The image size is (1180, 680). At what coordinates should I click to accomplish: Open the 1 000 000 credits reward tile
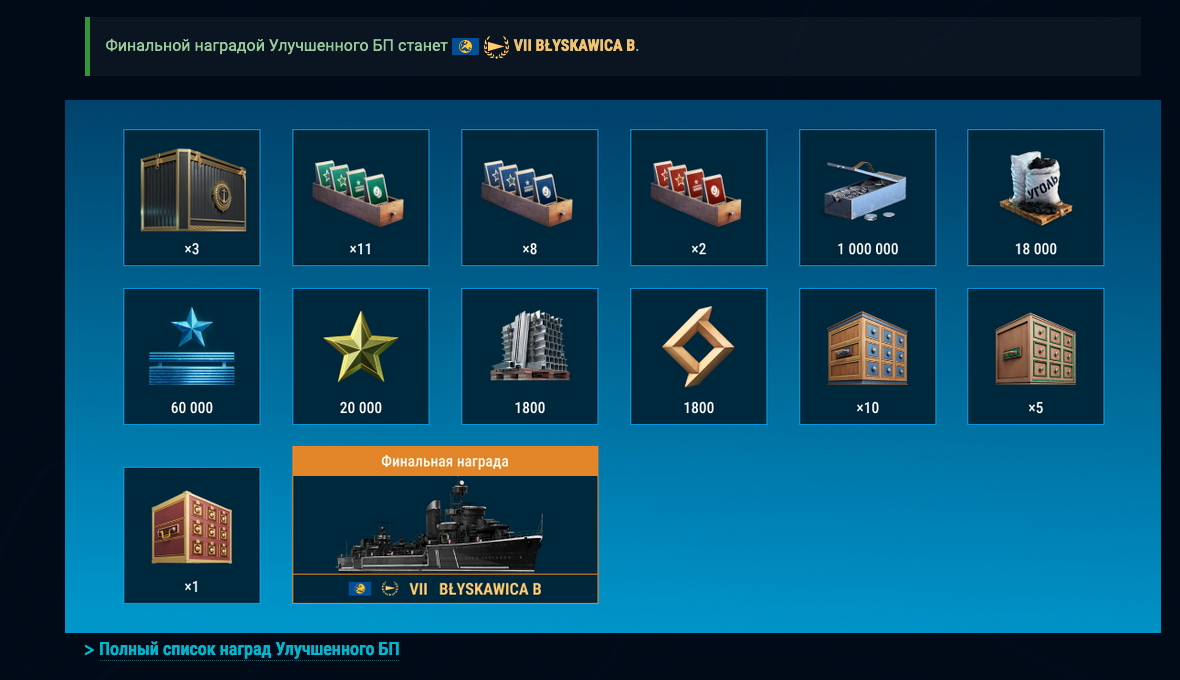[868, 197]
